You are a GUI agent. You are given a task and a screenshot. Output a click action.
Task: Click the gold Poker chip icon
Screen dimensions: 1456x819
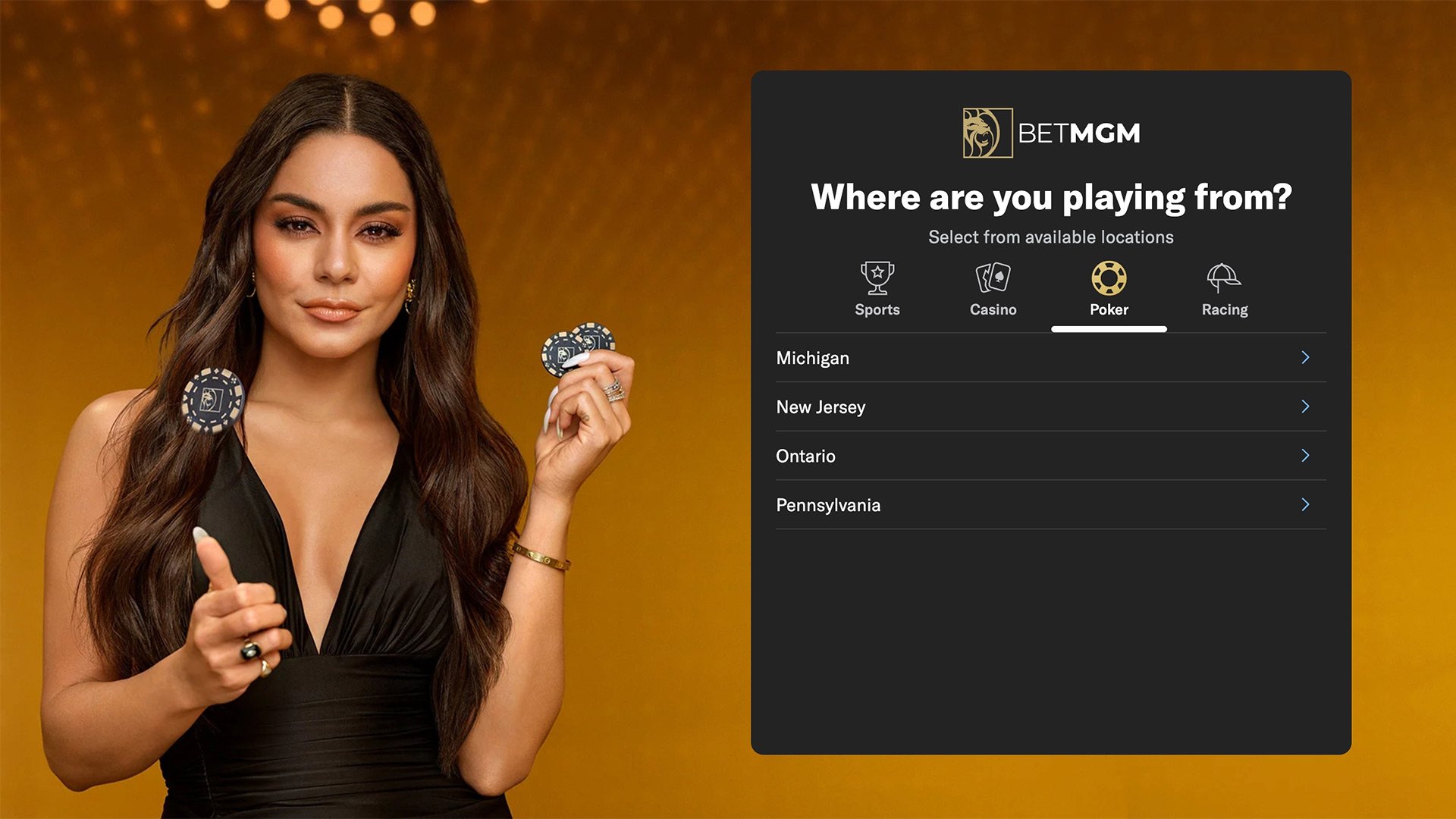tap(1109, 278)
